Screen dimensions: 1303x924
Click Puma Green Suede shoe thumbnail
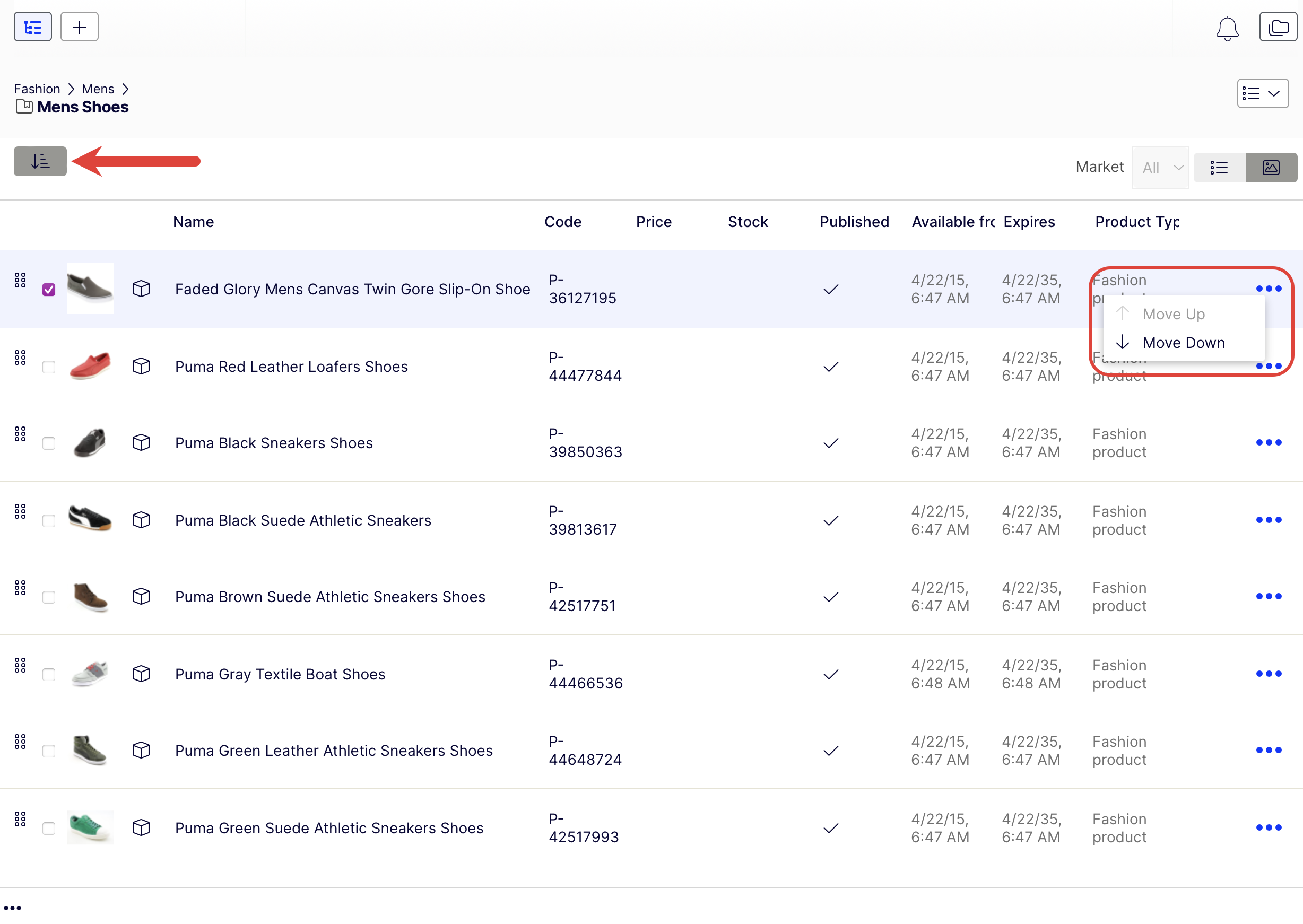click(x=90, y=827)
